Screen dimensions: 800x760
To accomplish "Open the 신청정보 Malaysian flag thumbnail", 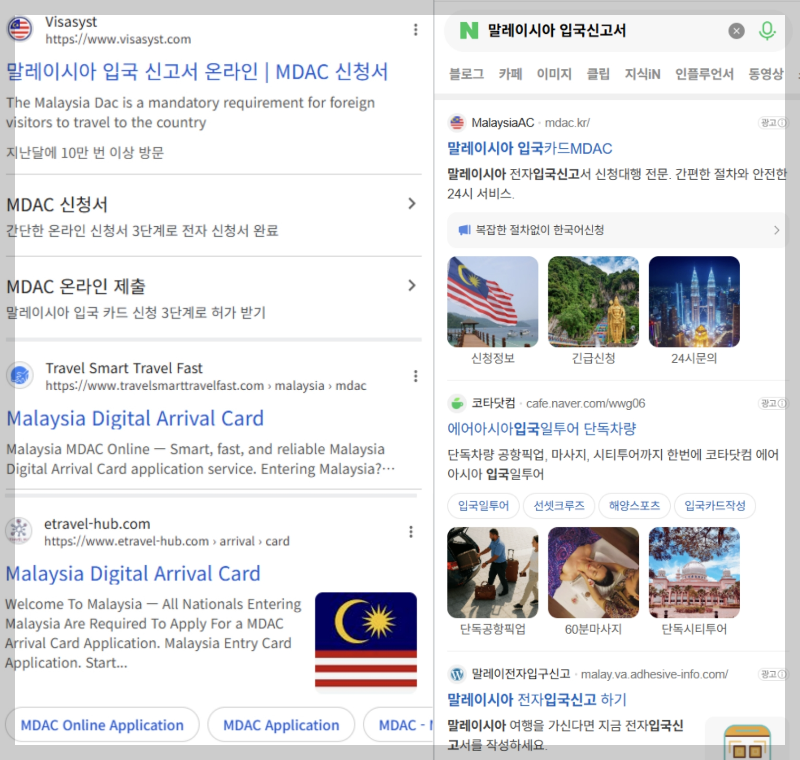I will [x=492, y=301].
